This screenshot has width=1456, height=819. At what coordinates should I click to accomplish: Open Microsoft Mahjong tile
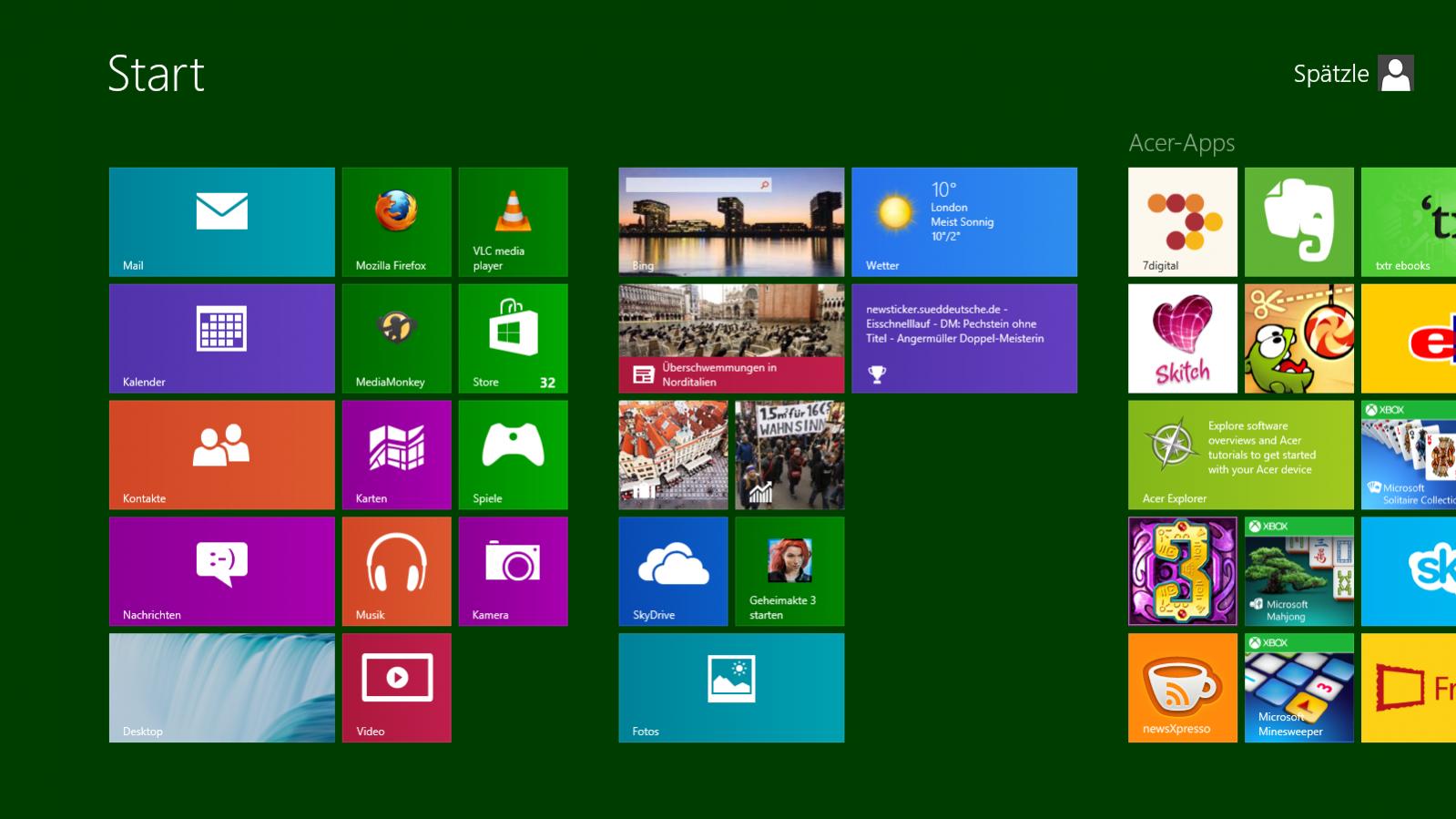pyautogui.click(x=1299, y=571)
